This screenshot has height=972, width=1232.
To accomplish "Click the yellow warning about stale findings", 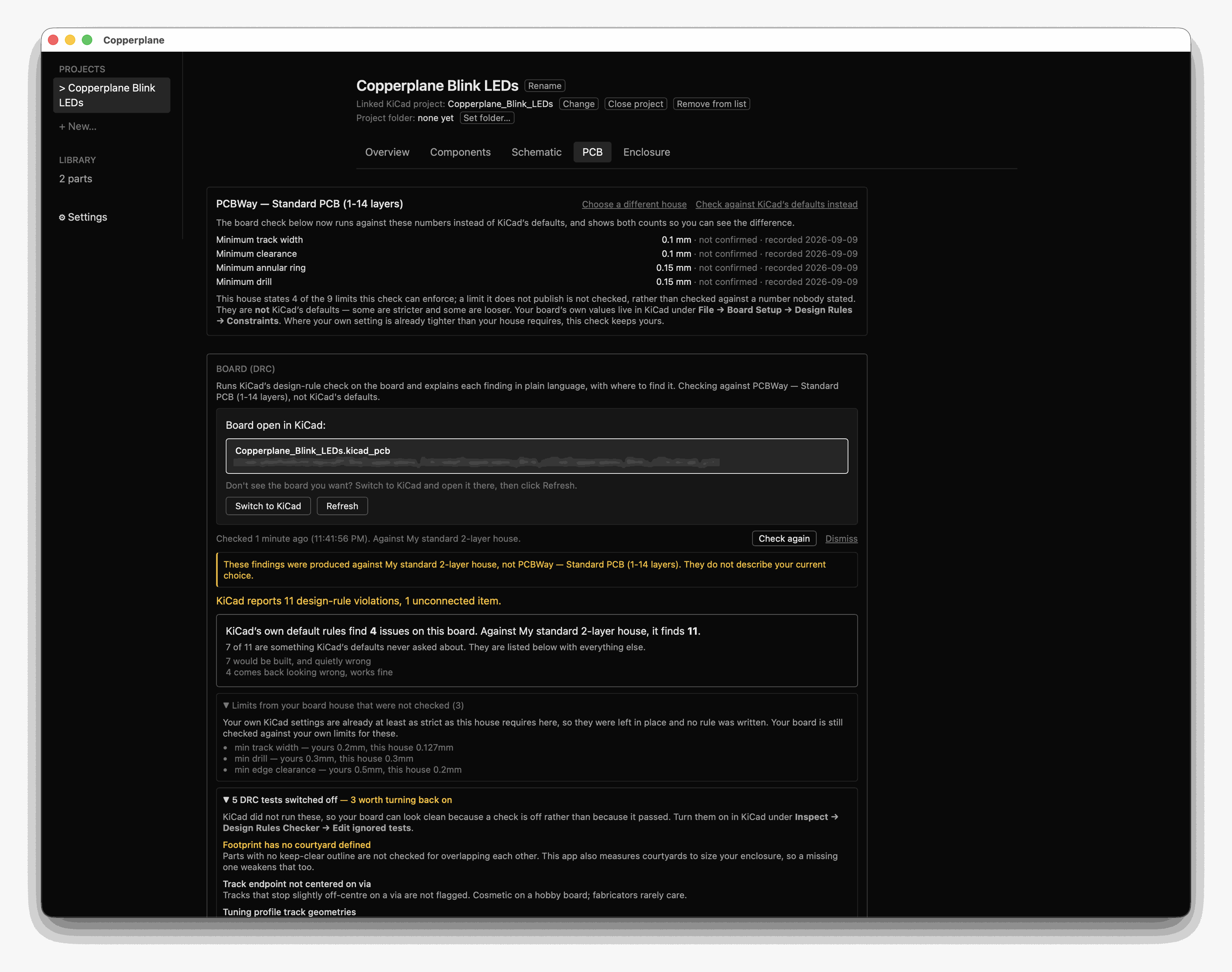I will [x=537, y=570].
